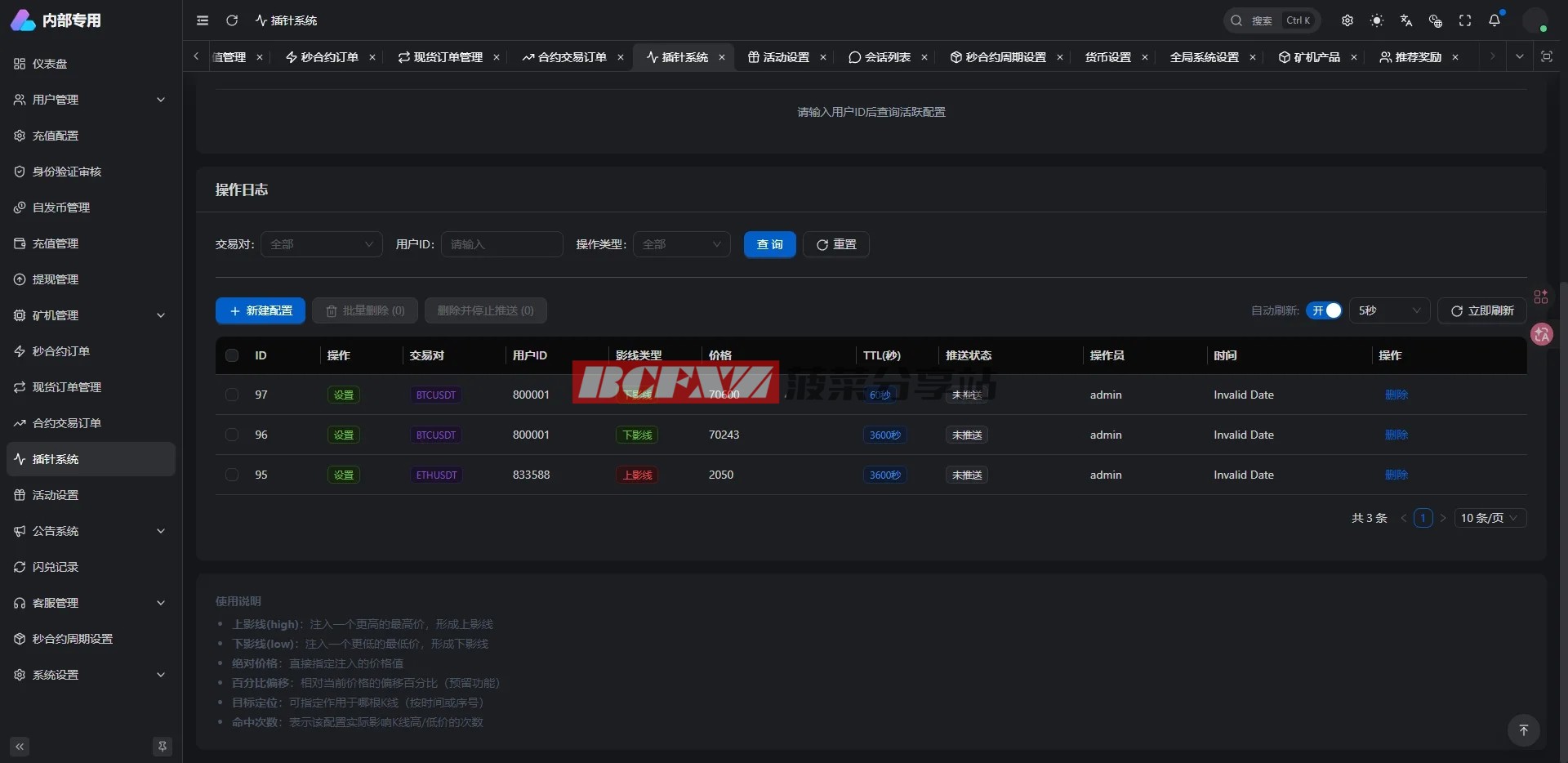Screen dimensions: 1568x763
Task: Open the 交易对 filter dropdown
Action: (x=321, y=244)
